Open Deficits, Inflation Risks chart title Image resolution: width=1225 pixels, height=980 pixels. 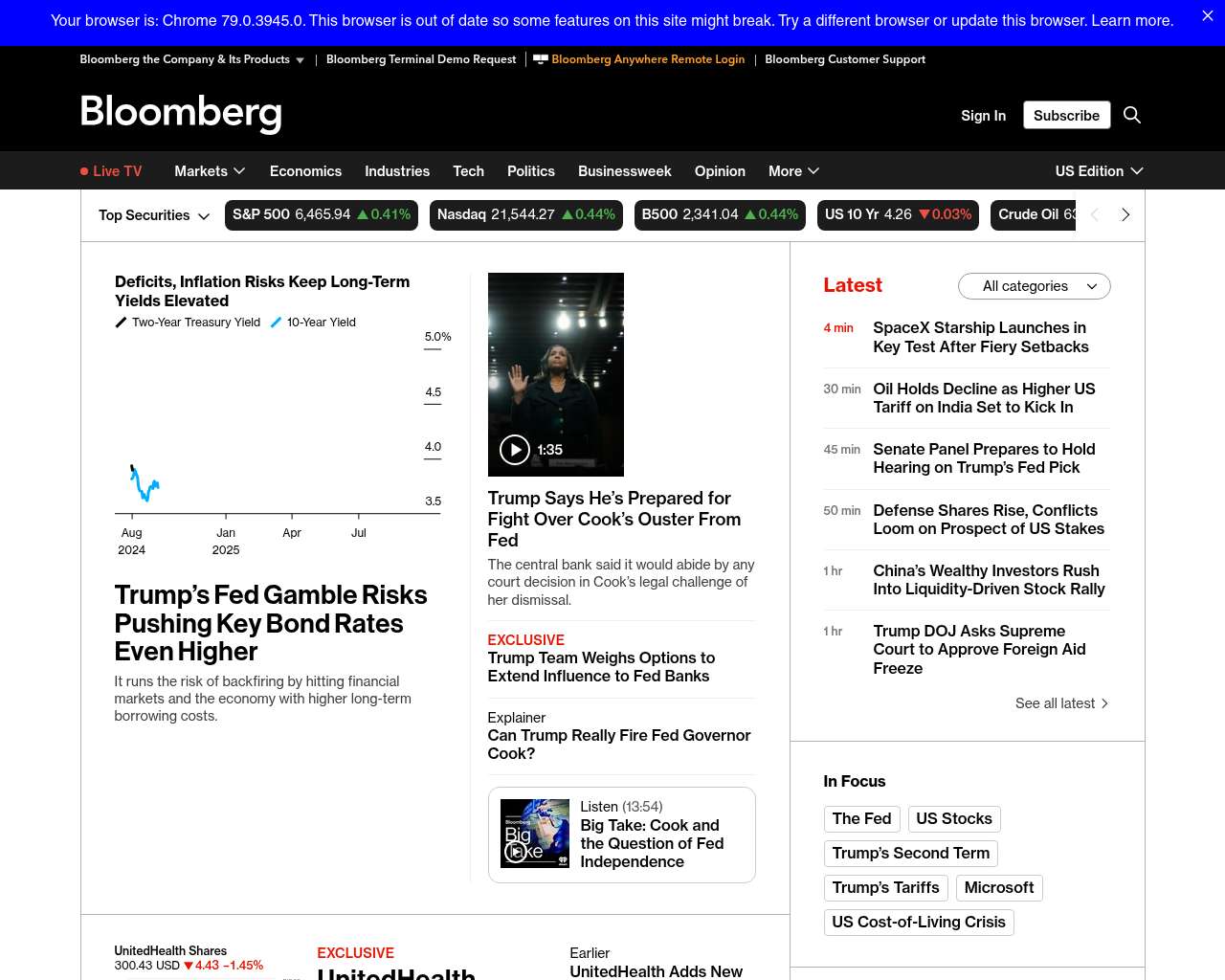point(262,291)
